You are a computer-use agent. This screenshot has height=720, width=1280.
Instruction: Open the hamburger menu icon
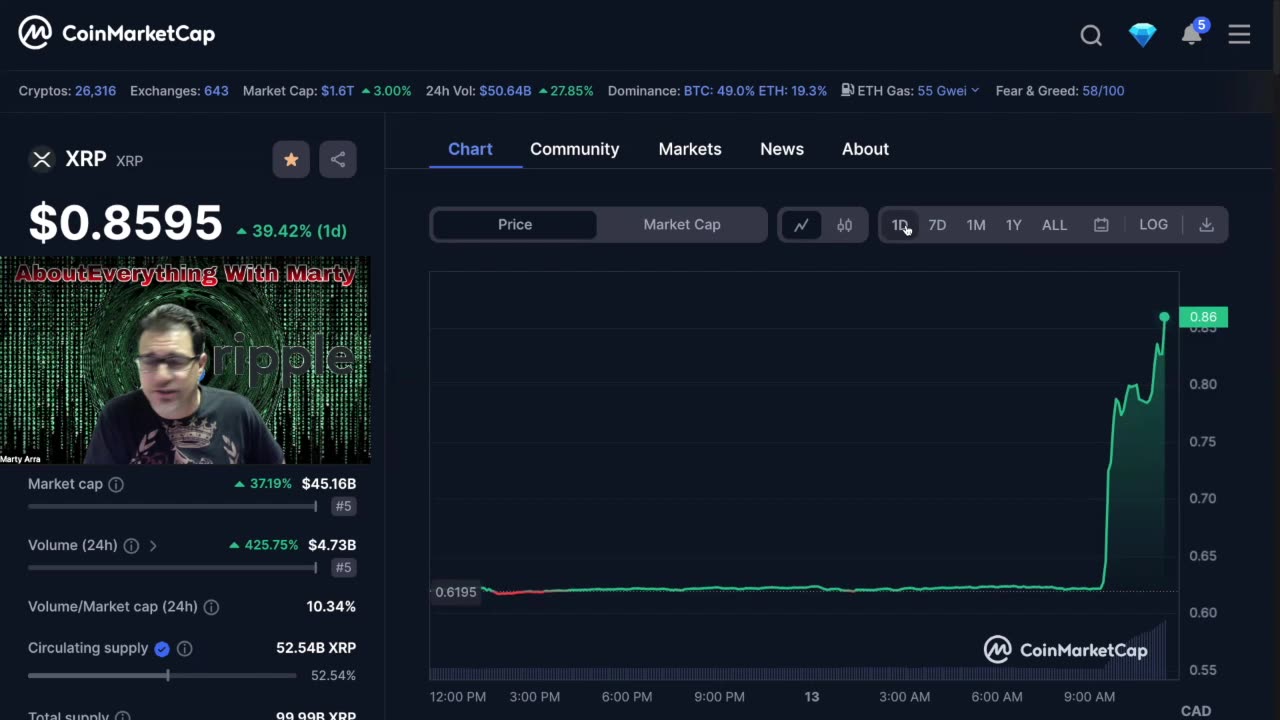coord(1239,35)
